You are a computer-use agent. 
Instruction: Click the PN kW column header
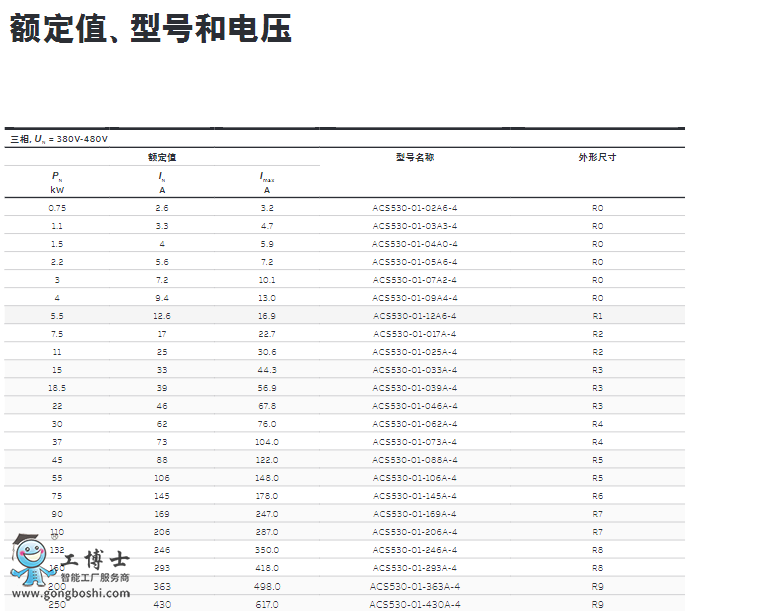57,182
